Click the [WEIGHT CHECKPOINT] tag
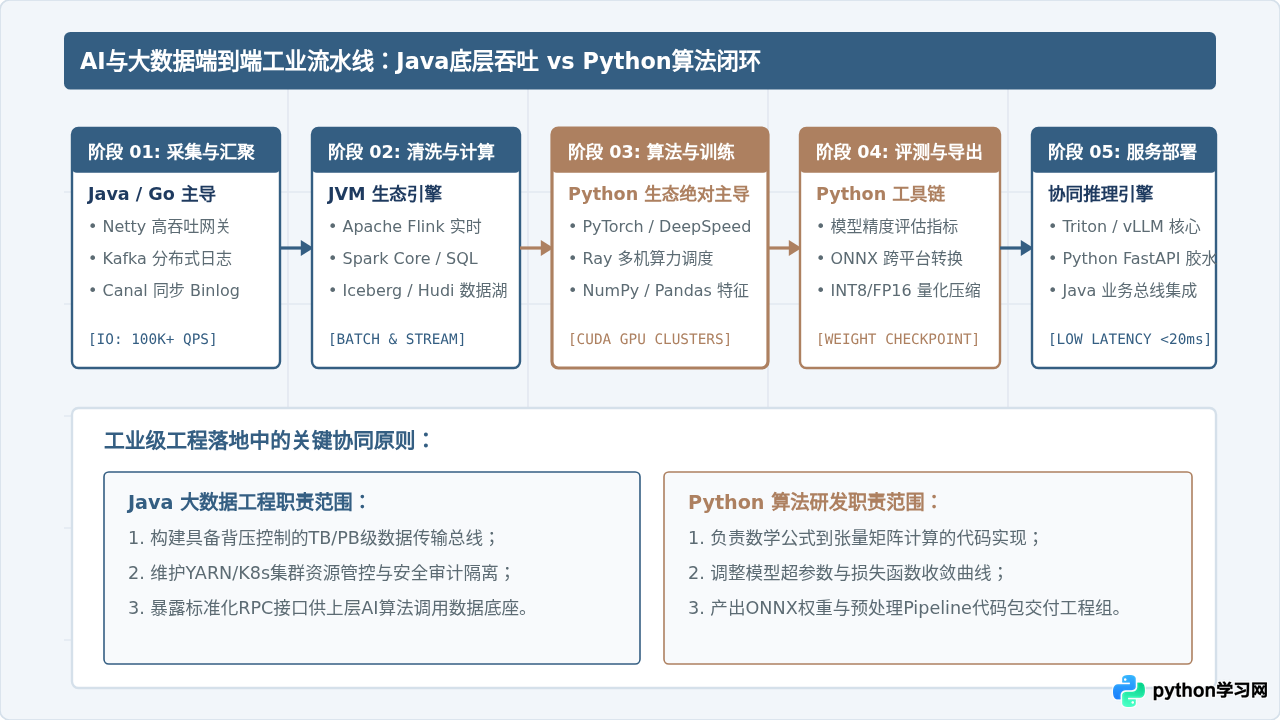The image size is (1280, 720). click(x=898, y=339)
